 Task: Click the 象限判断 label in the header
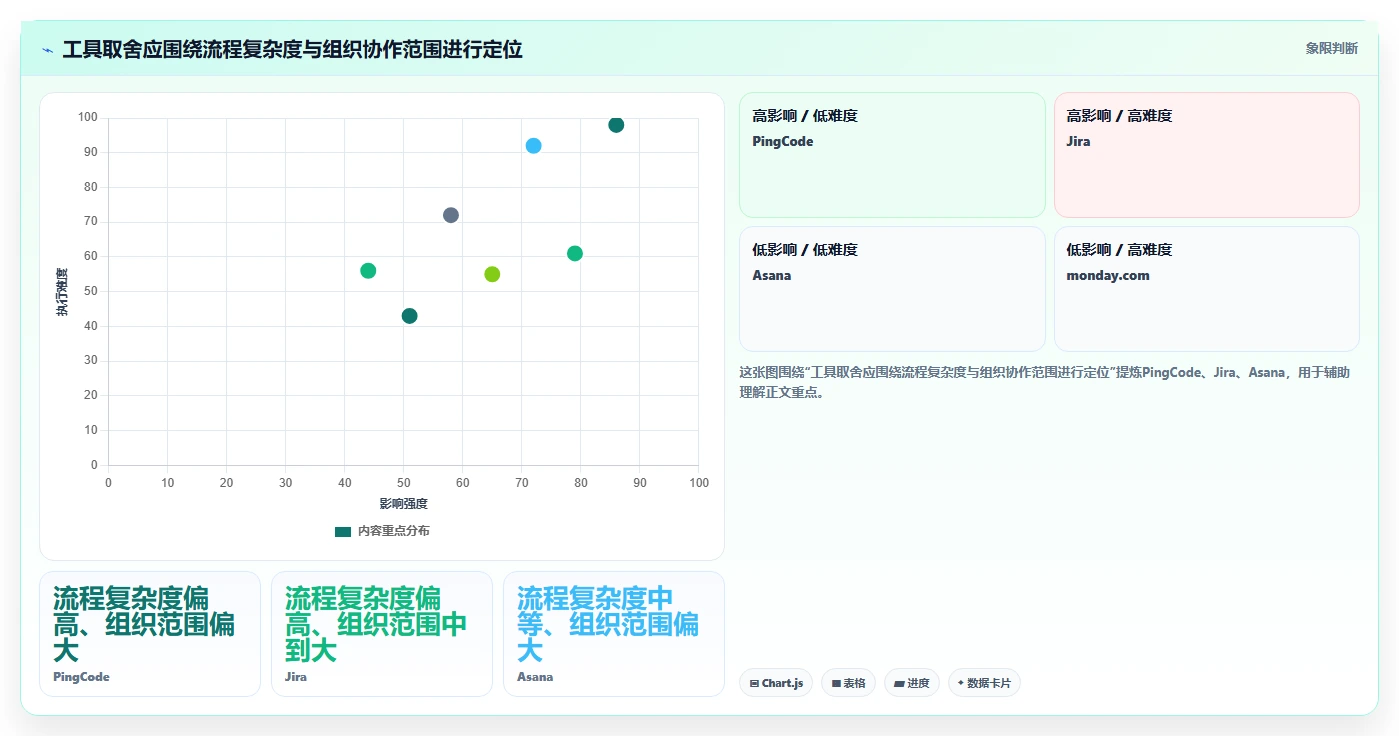pos(1331,48)
